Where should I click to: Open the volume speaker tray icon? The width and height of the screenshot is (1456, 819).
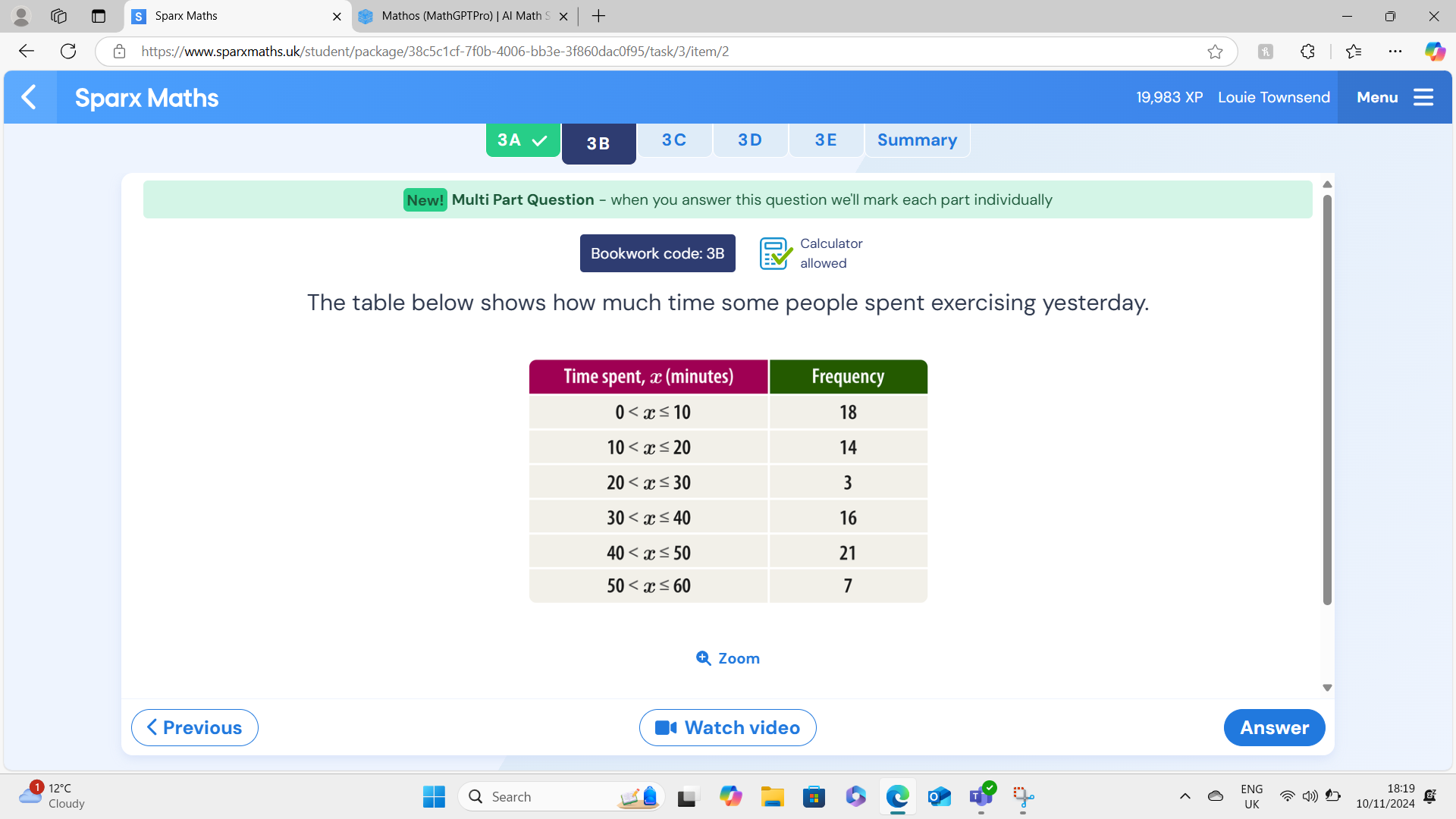click(1310, 796)
